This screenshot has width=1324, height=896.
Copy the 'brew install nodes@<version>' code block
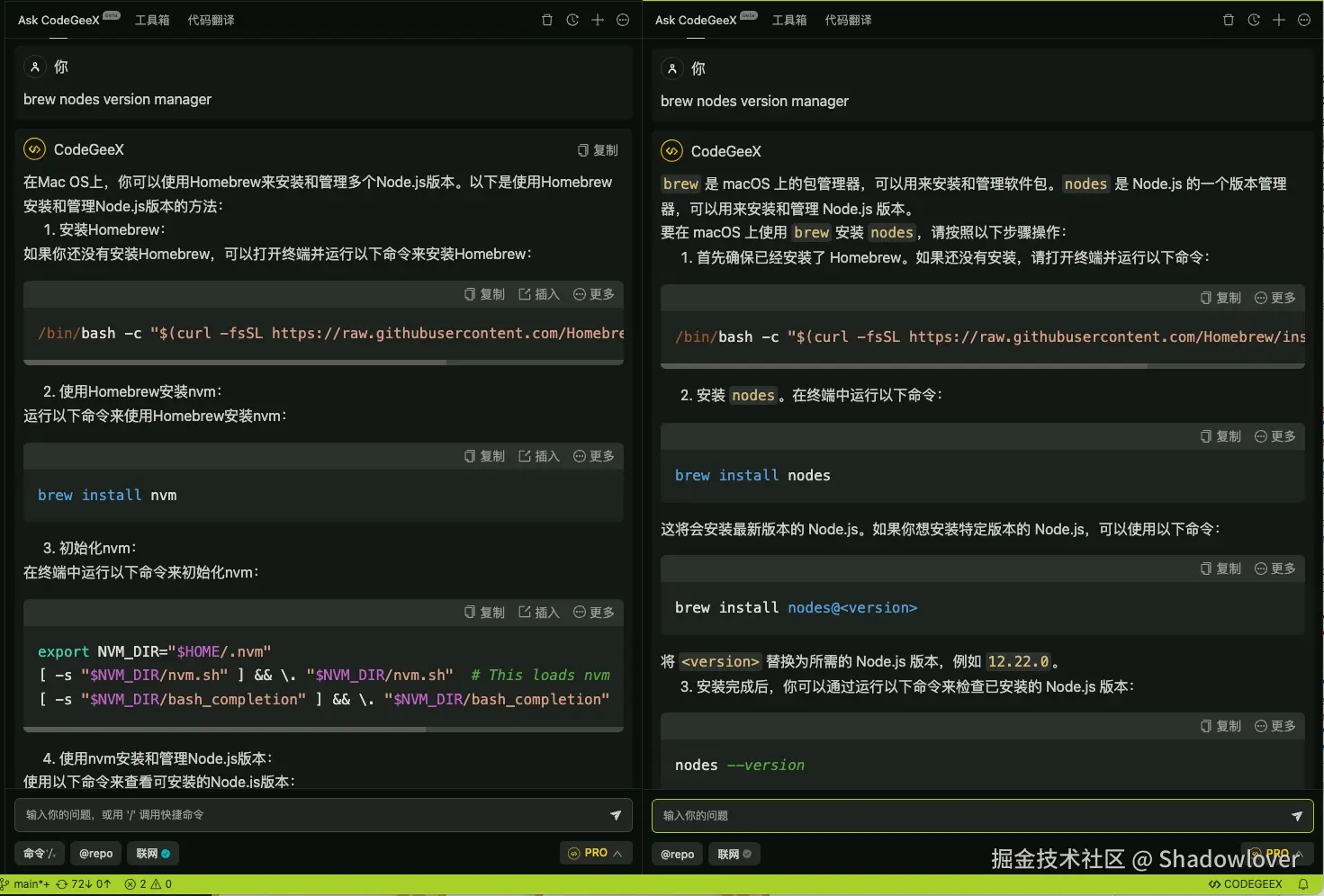1220,569
